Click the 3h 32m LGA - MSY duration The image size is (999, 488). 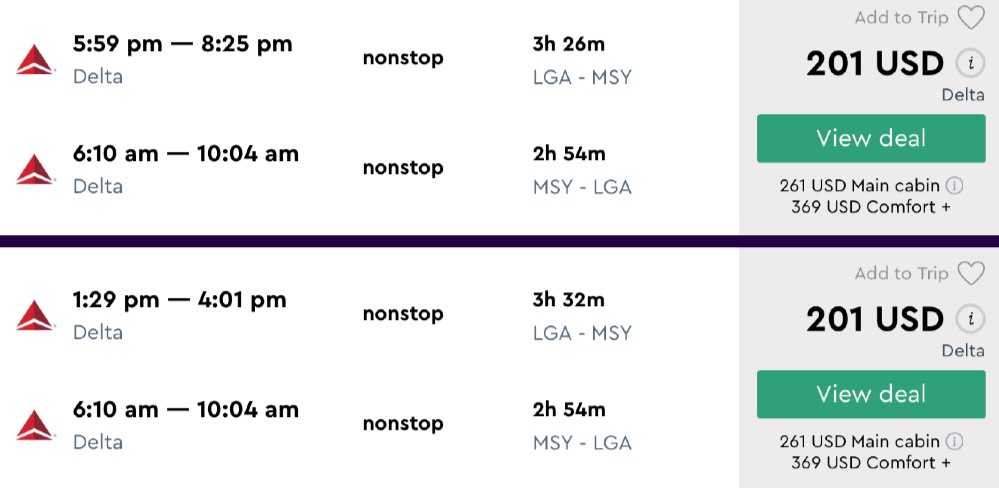point(582,316)
